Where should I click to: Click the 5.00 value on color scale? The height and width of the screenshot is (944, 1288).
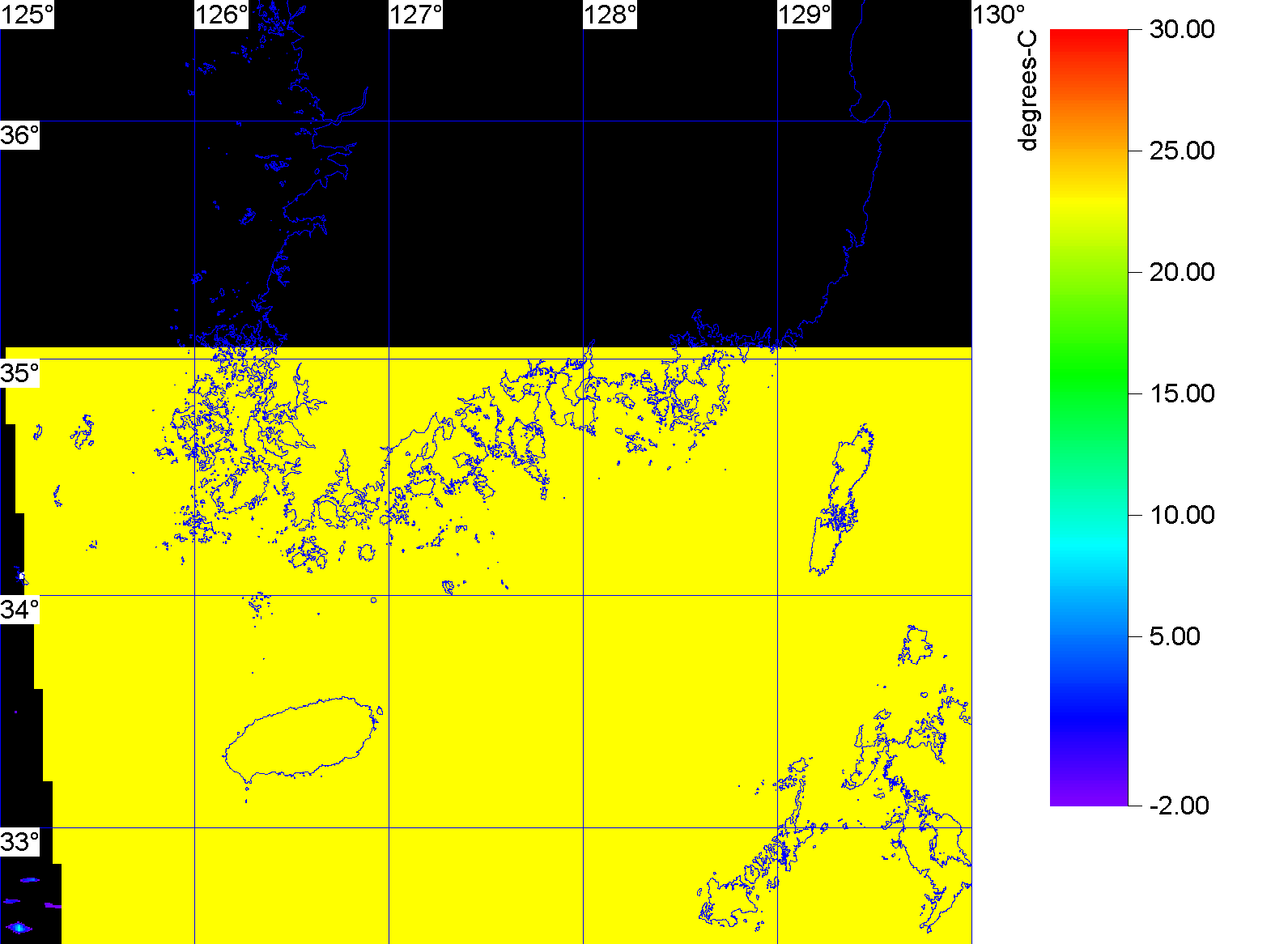click(x=1175, y=636)
